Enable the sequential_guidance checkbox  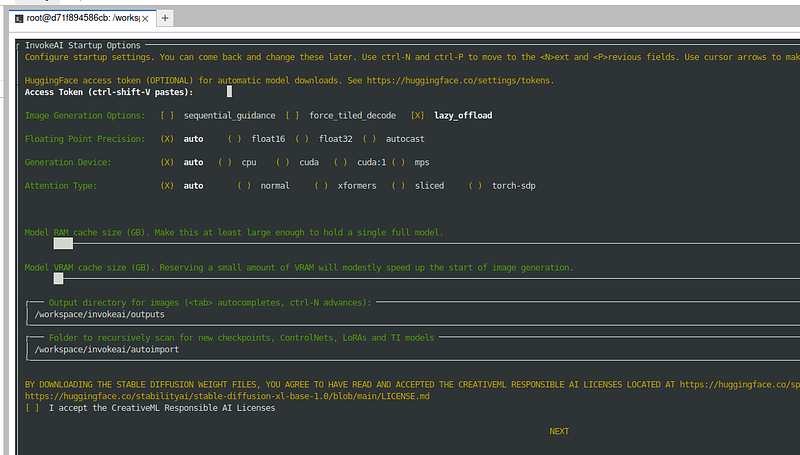point(166,115)
